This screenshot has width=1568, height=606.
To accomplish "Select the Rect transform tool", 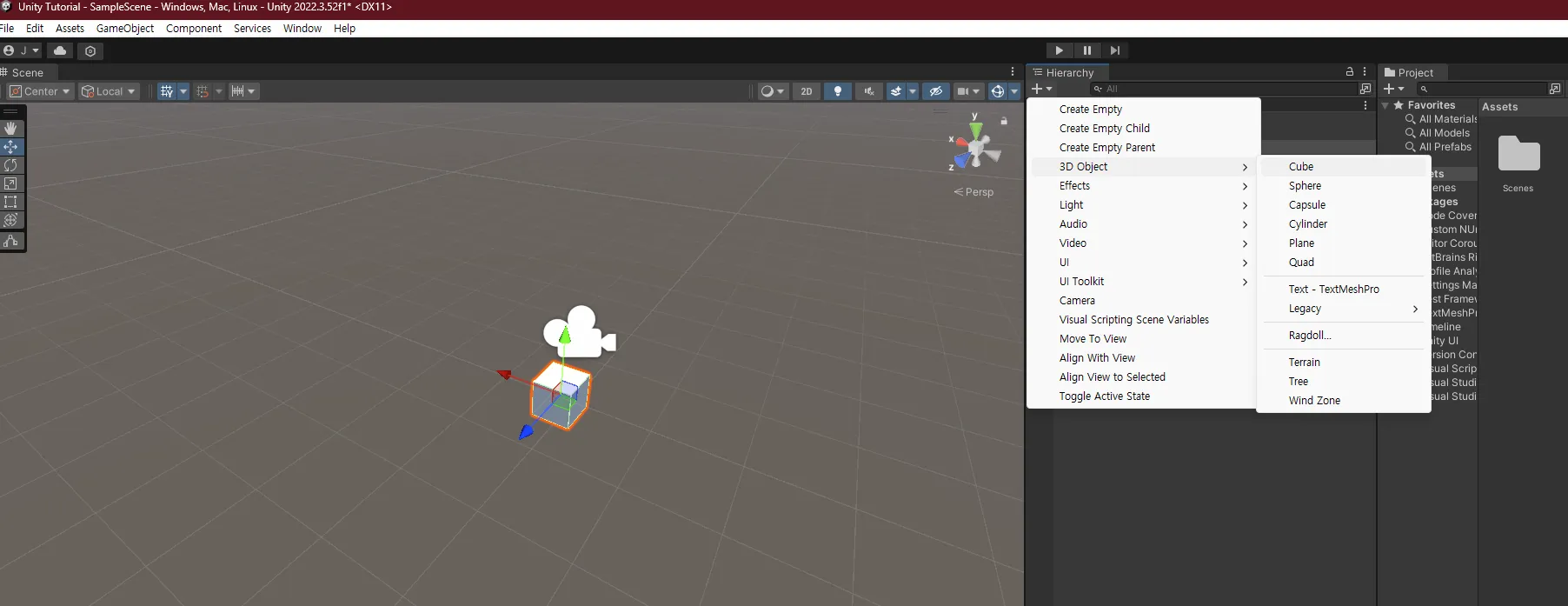I will click(x=11, y=202).
